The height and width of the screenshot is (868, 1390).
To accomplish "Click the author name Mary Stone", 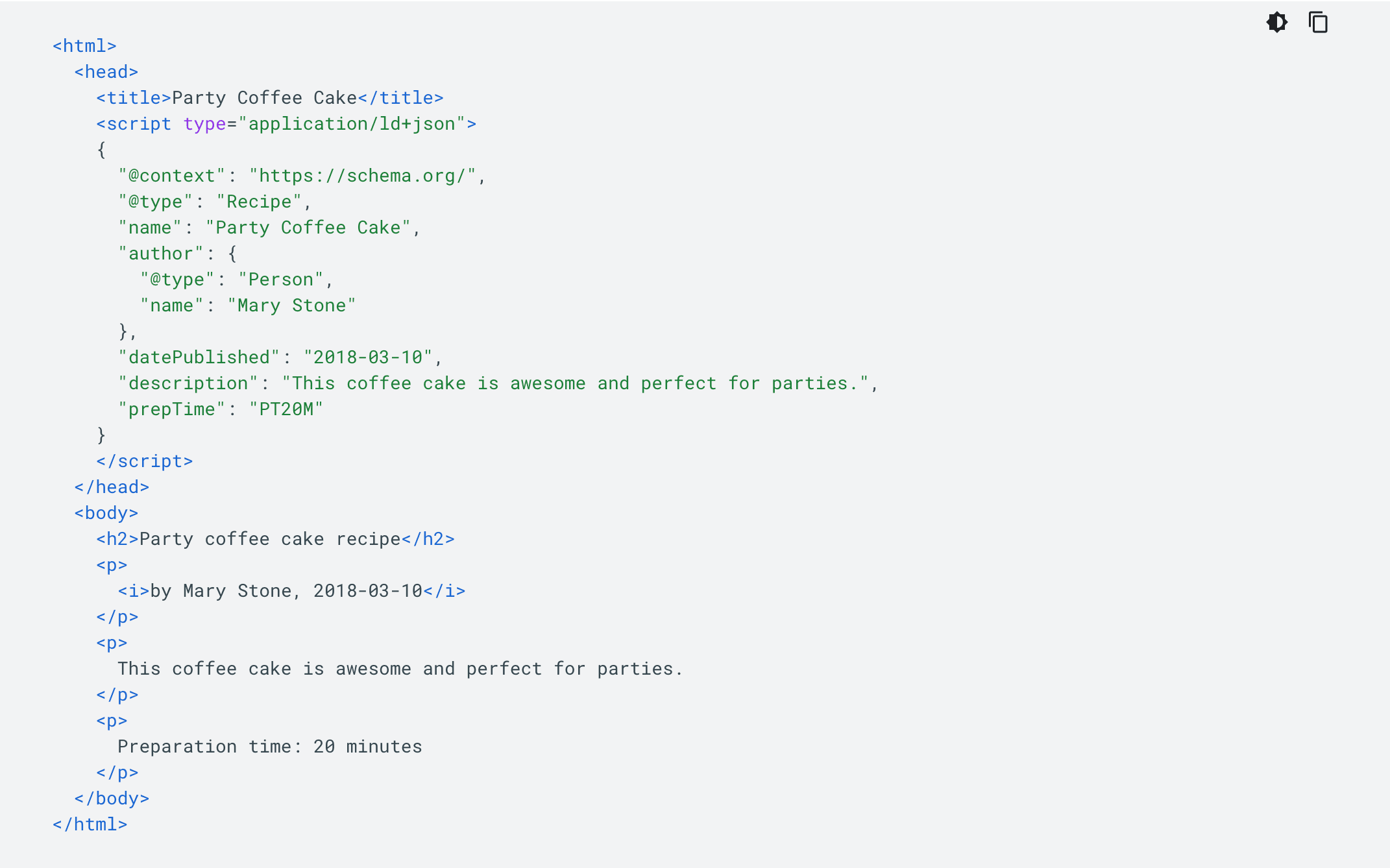I will (x=291, y=306).
